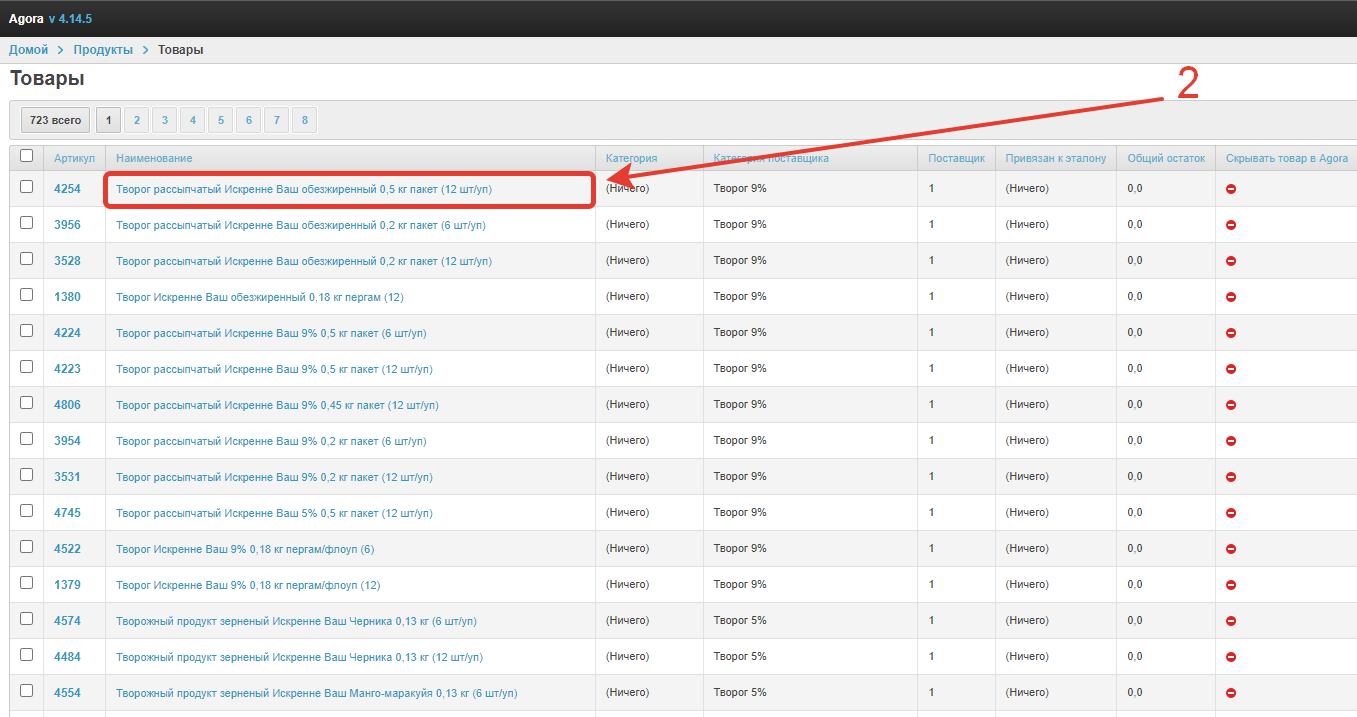Screen dimensions: 1357x717
Task: Open Продукты breadcrumb link
Action: [103, 50]
